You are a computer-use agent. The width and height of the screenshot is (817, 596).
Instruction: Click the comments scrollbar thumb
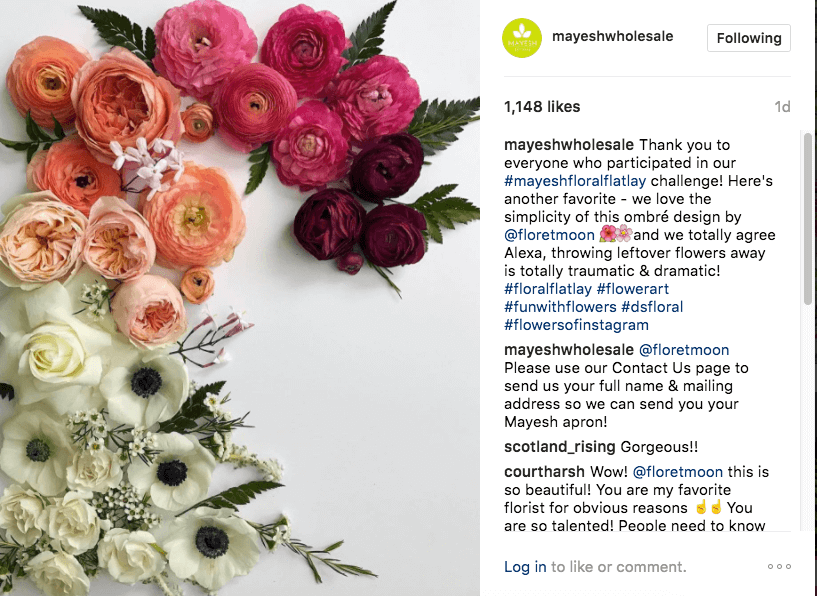(808, 219)
